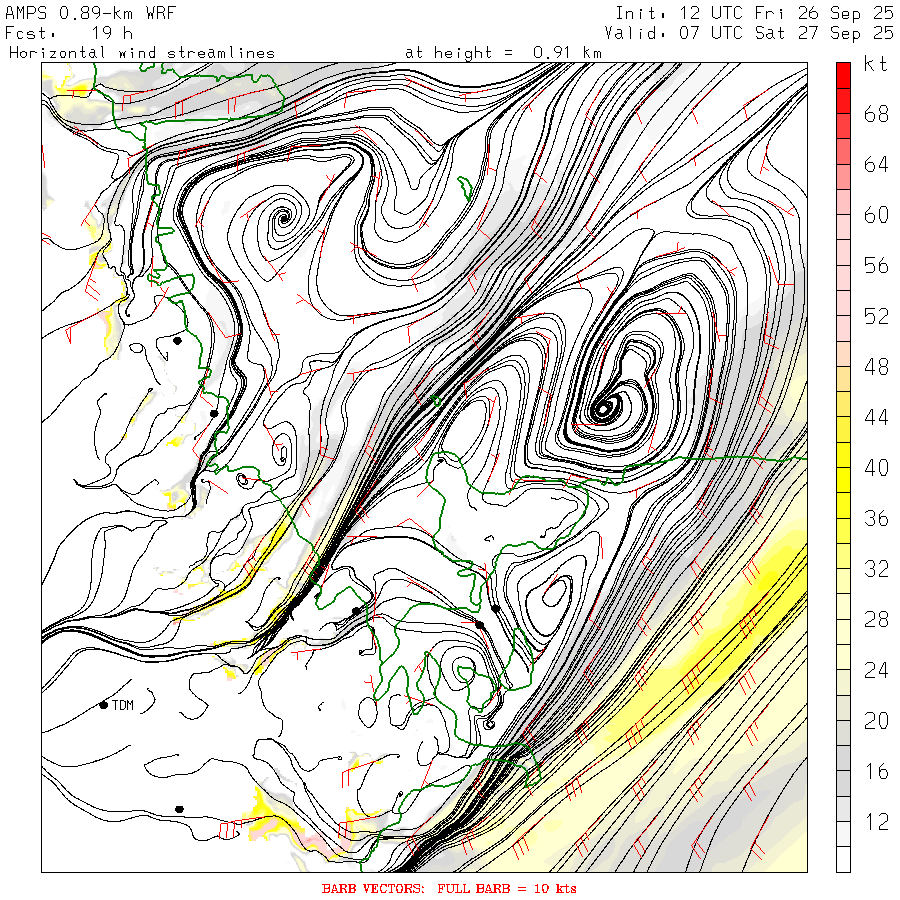Click the 44 value on the color bar
Viewport: 900px width, 900px height.
876,417
